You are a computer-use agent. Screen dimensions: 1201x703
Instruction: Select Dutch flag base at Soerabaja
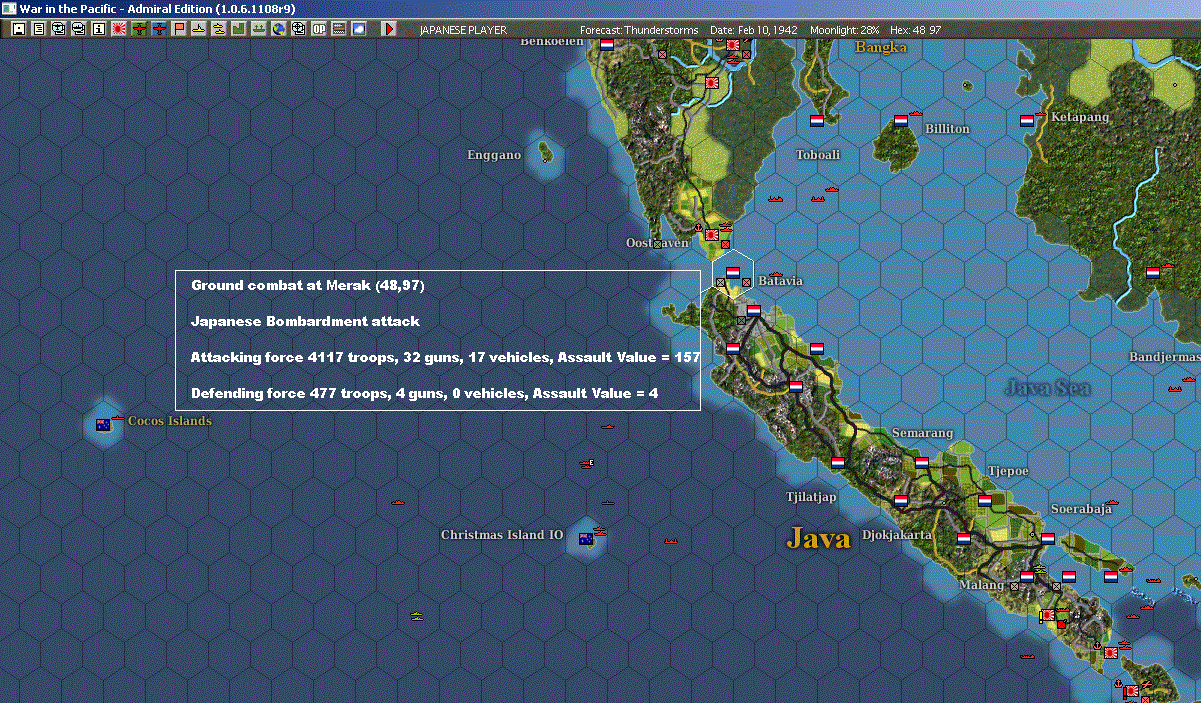pos(1047,538)
